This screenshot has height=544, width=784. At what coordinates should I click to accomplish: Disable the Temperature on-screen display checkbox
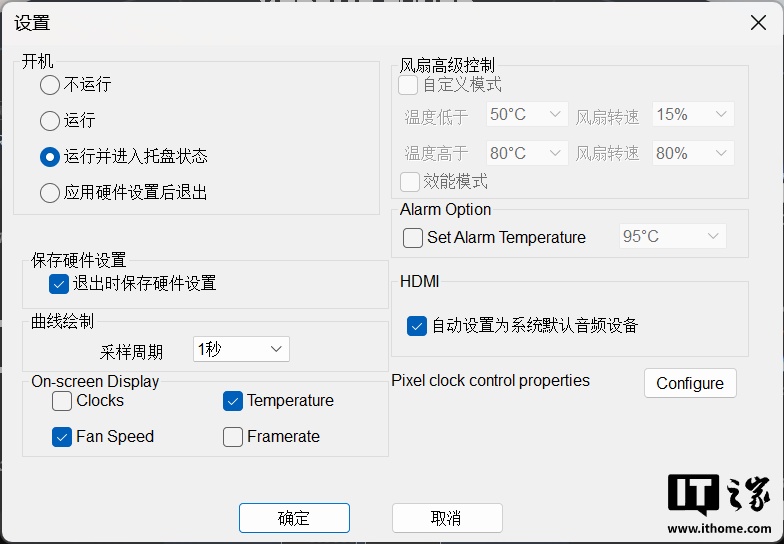pyautogui.click(x=233, y=401)
